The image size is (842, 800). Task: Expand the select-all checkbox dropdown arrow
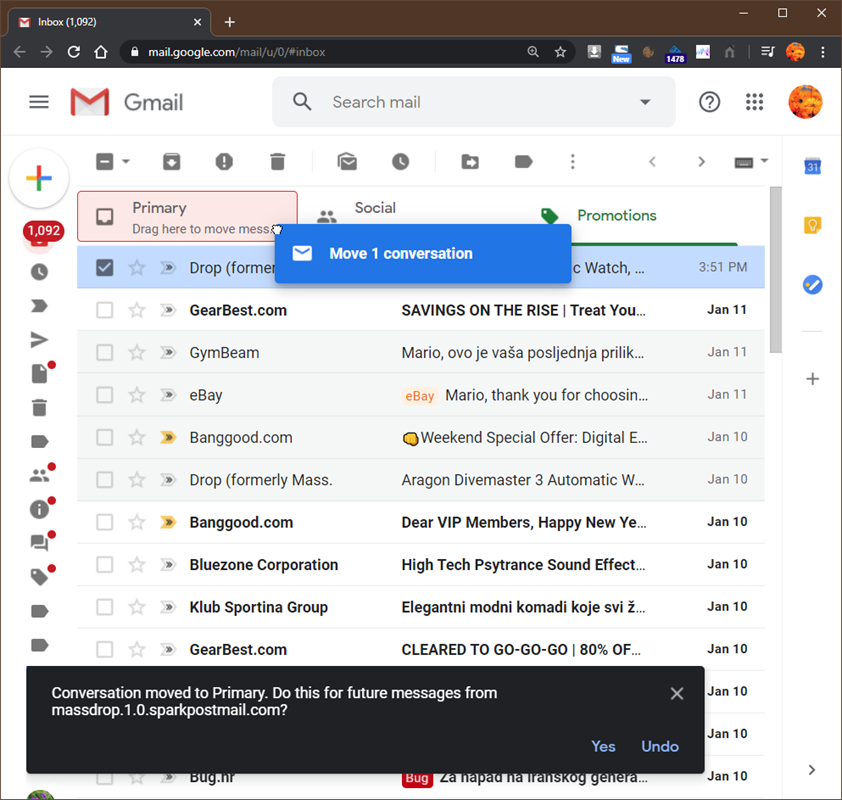[126, 162]
